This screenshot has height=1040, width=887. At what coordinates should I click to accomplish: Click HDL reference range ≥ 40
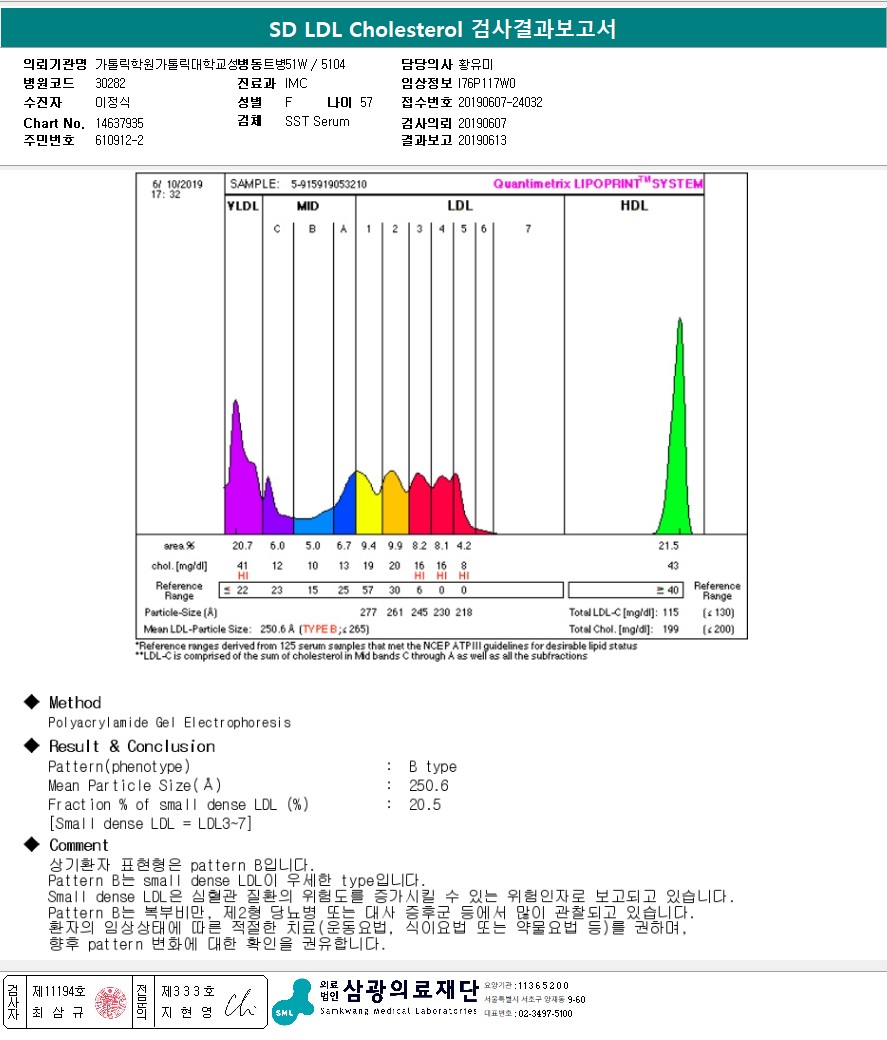coord(667,590)
